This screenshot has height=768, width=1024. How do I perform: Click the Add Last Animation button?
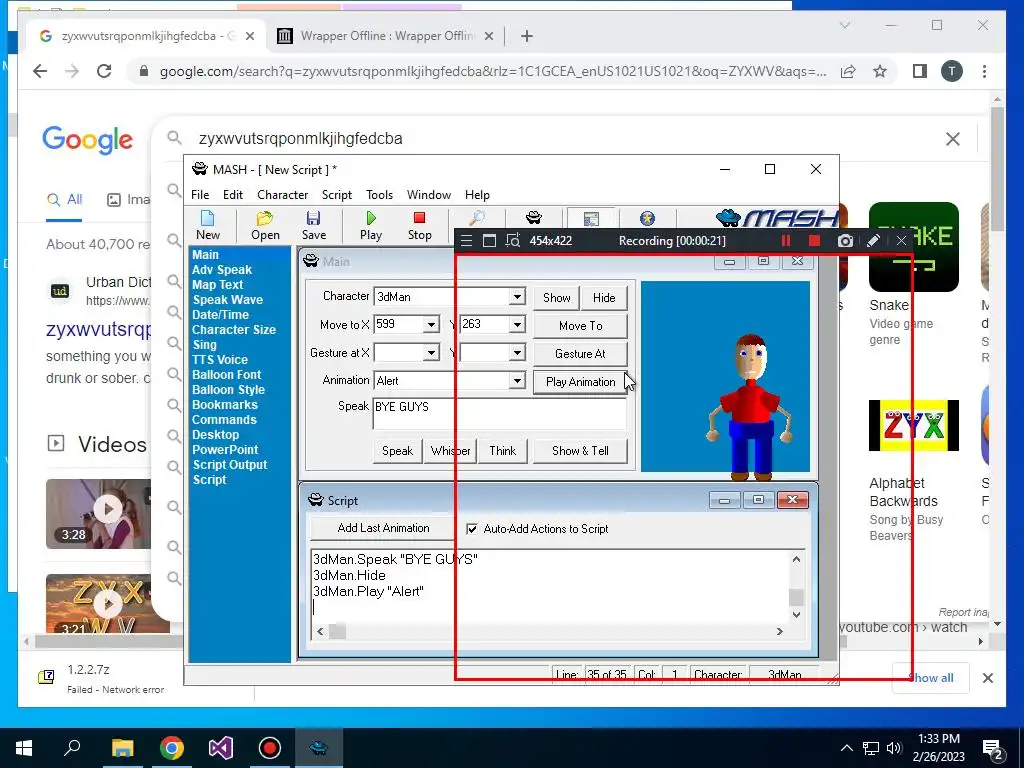[x=383, y=528]
